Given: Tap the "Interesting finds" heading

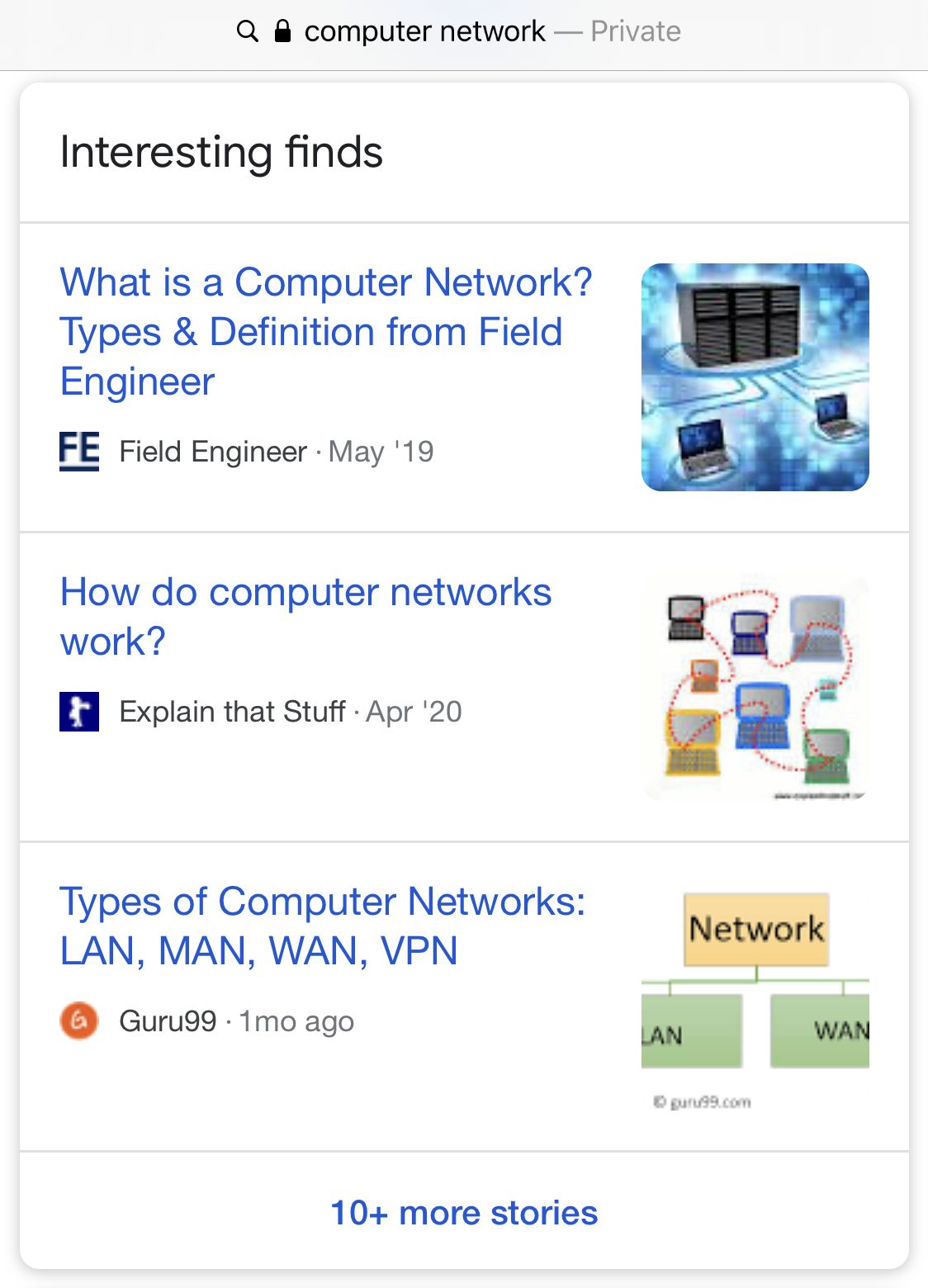Looking at the screenshot, I should [221, 153].
